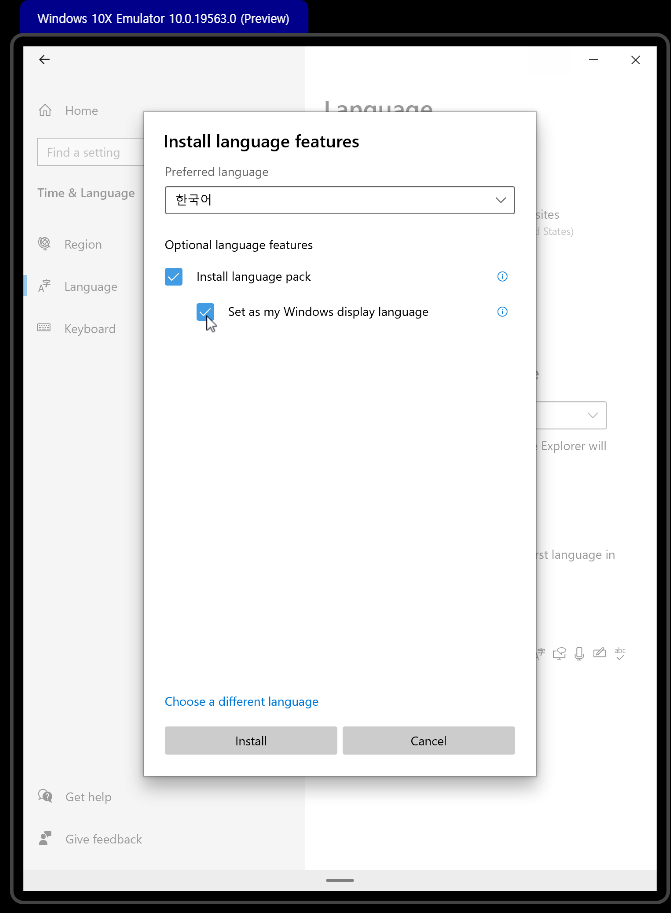The width and height of the screenshot is (671, 913).
Task: Minimize the Settings window
Action: 594,59
